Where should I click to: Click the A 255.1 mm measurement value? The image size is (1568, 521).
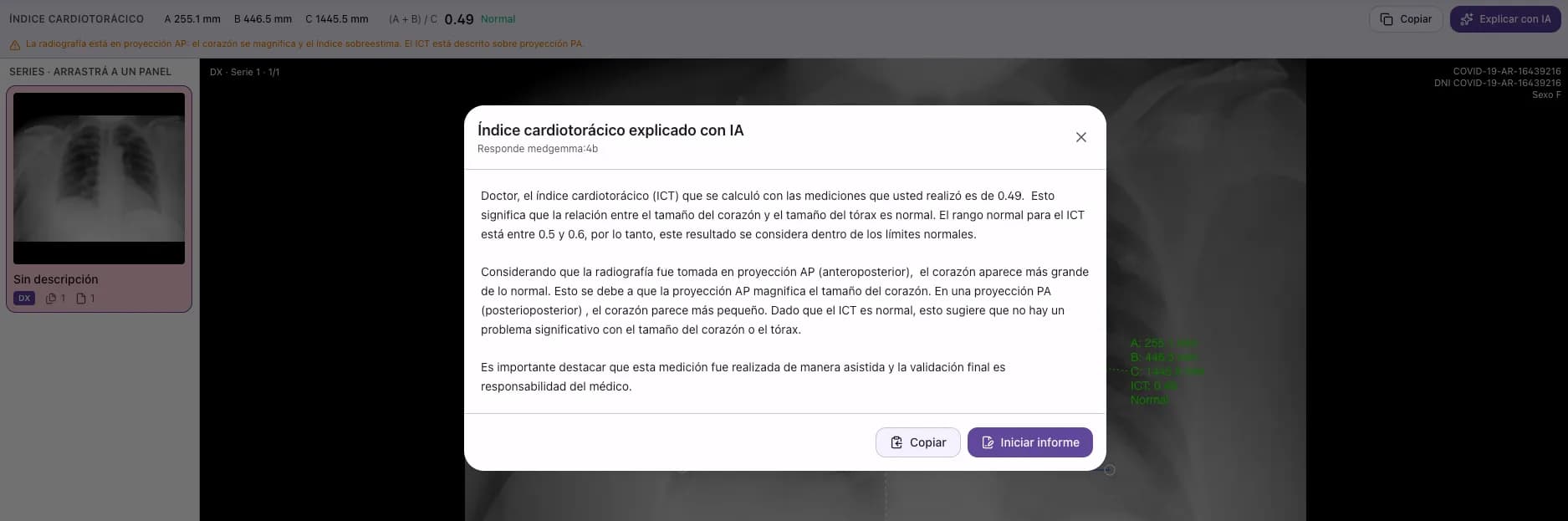[x=192, y=19]
